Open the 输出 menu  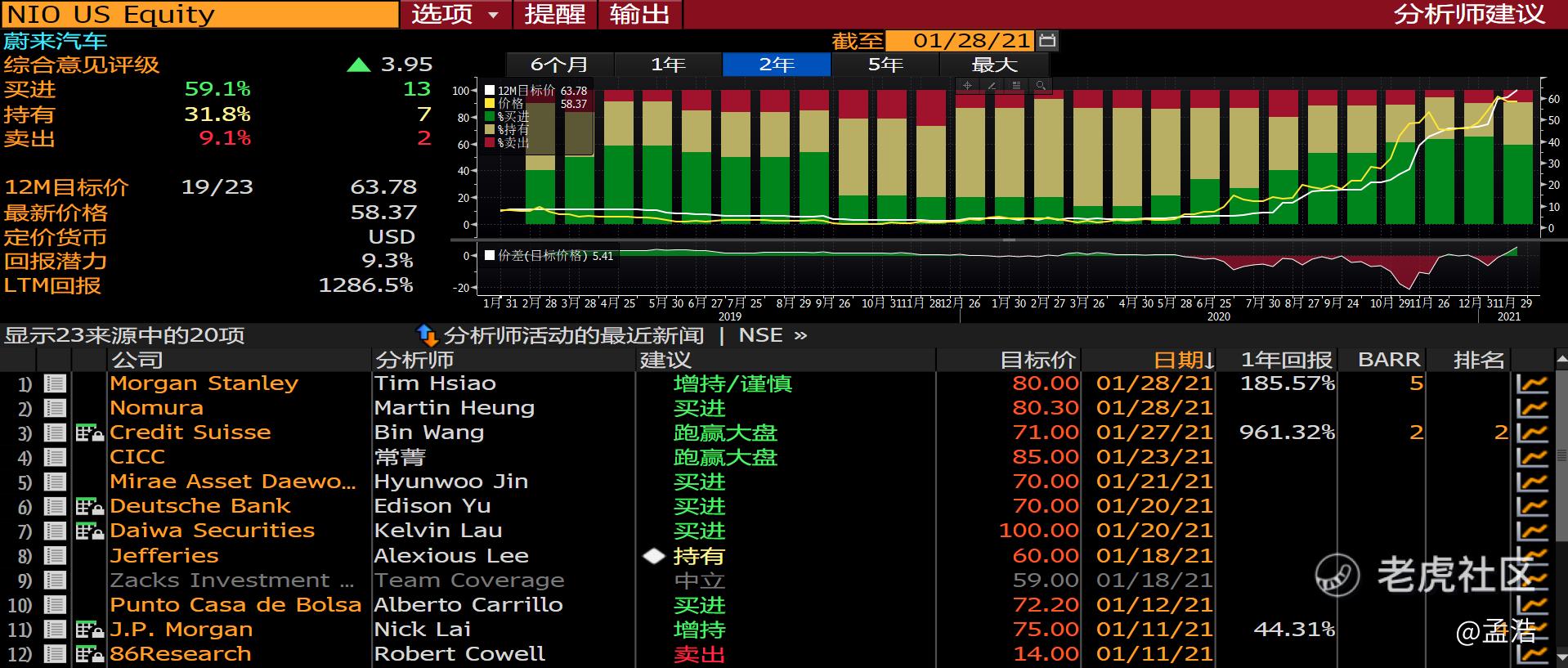[640, 15]
